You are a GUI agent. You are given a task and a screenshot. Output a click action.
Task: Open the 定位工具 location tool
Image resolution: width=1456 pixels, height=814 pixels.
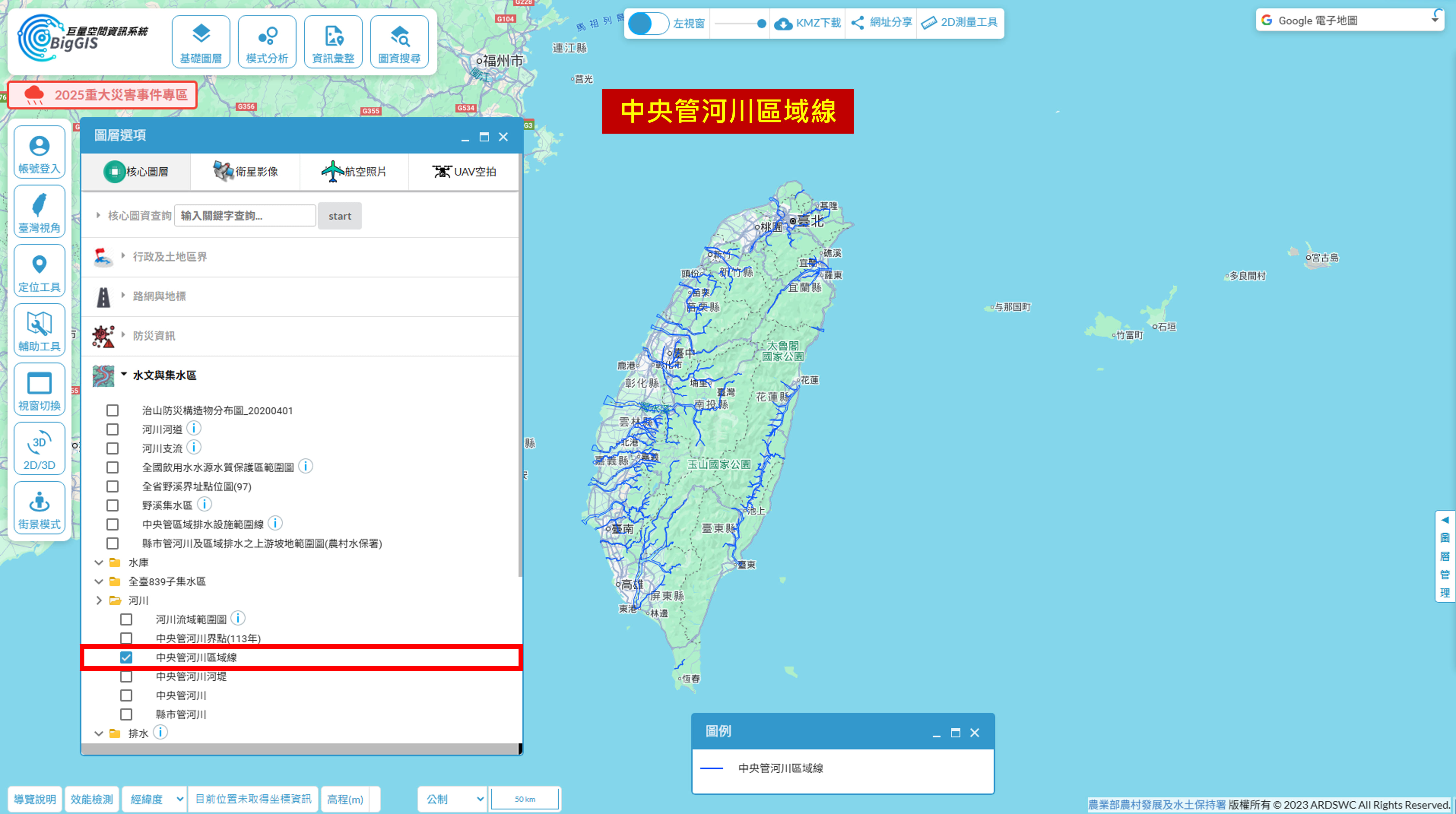point(39,271)
